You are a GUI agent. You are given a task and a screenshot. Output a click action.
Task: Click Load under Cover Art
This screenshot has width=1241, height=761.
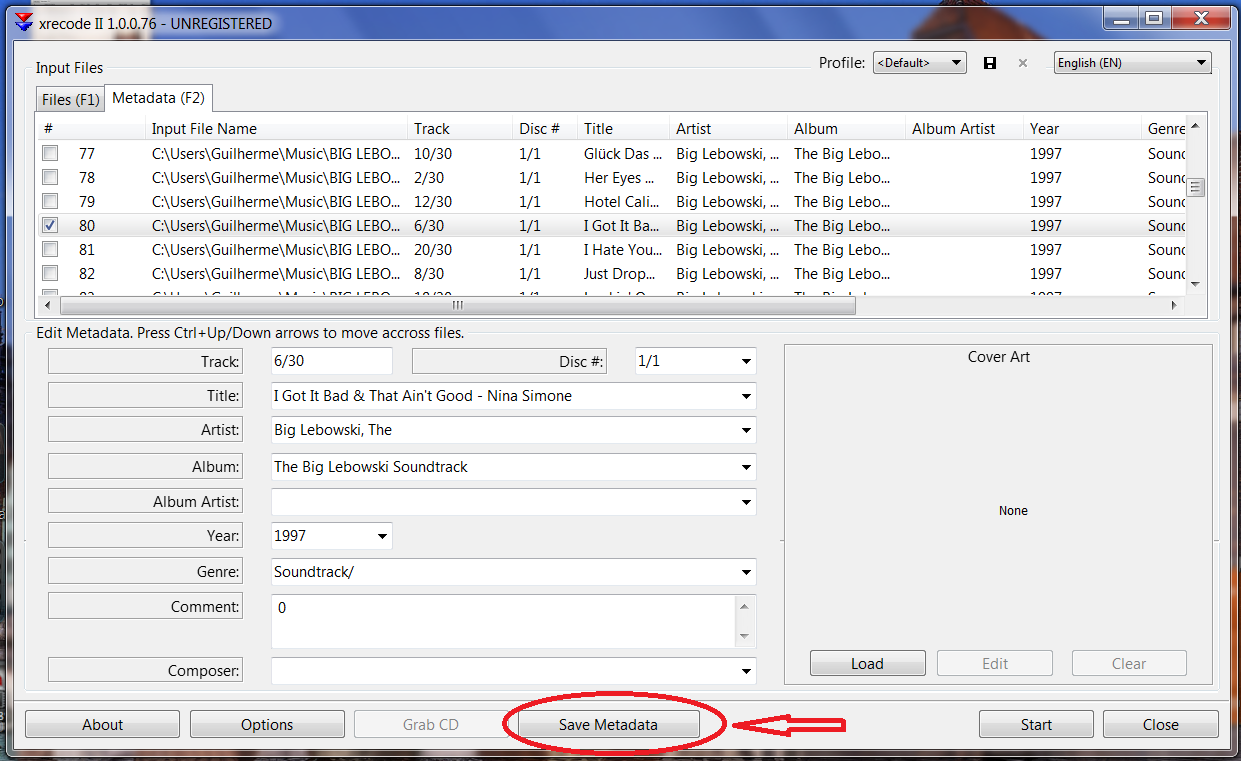pyautogui.click(x=867, y=664)
